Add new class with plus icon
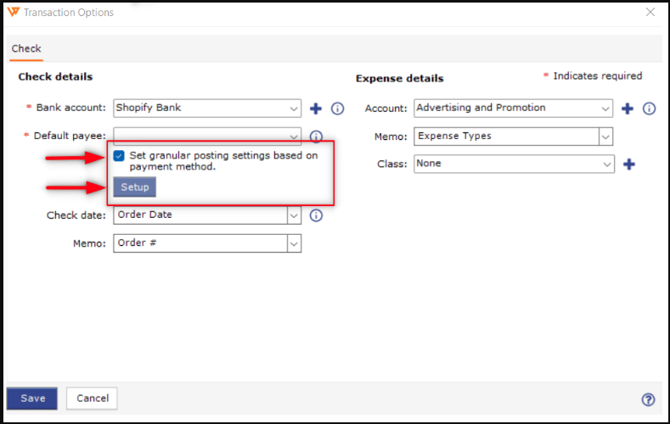Image resolution: width=670 pixels, height=424 pixels. point(628,164)
